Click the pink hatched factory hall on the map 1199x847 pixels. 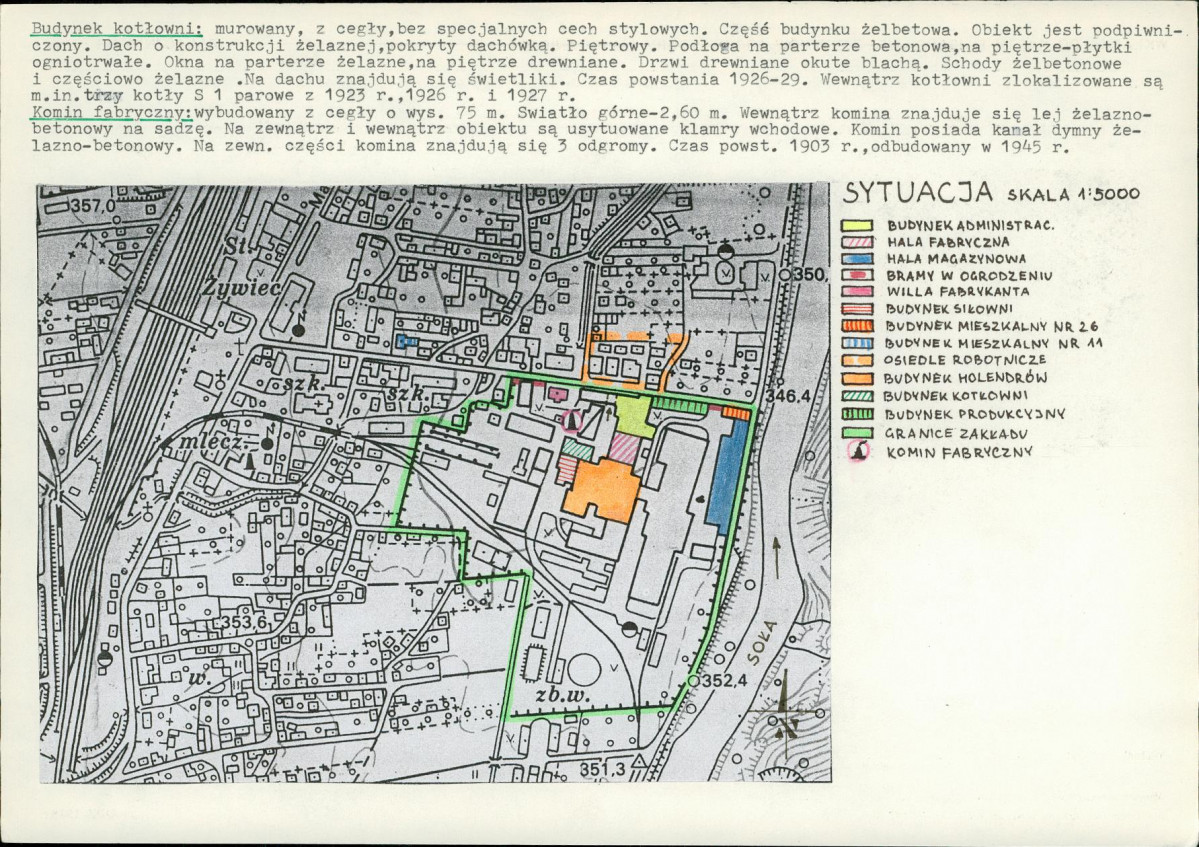pyautogui.click(x=624, y=449)
